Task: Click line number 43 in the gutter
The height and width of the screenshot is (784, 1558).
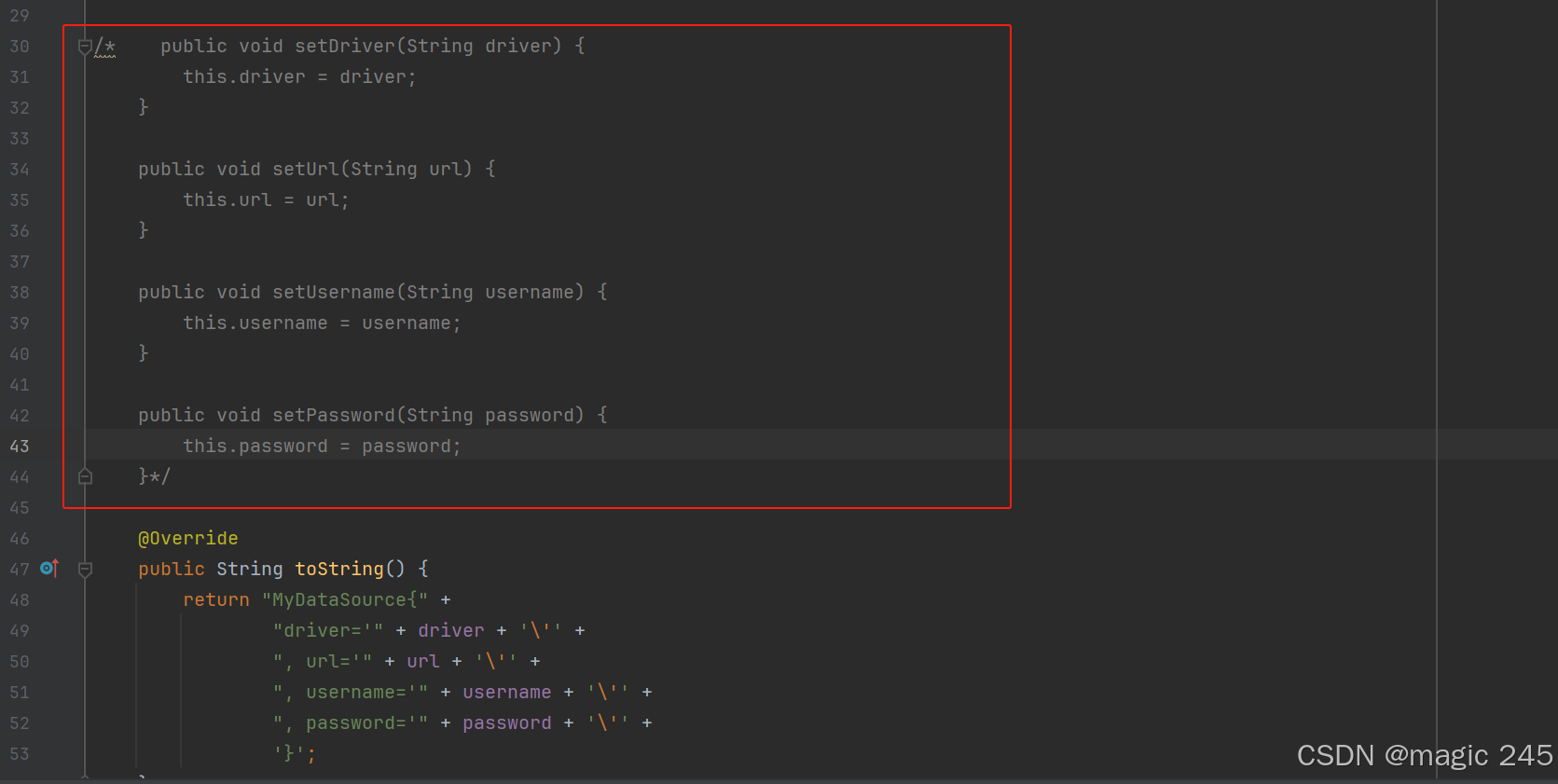Action: (x=20, y=447)
